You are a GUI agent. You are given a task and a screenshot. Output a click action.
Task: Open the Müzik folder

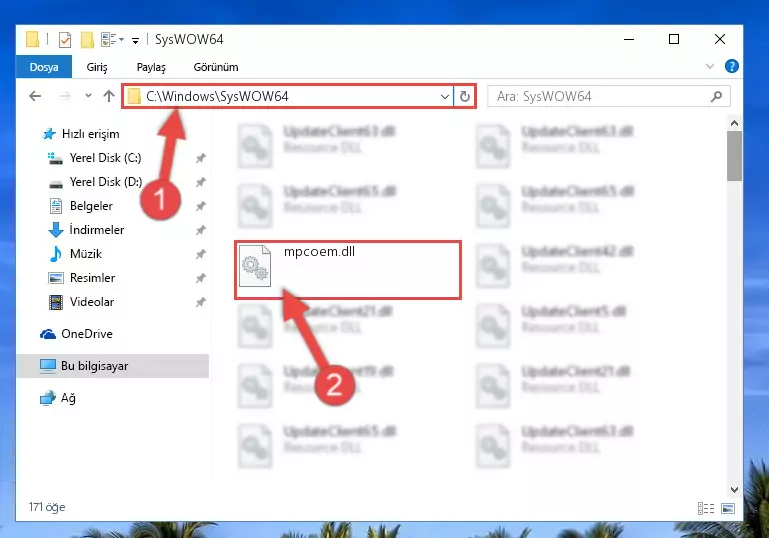pos(86,254)
